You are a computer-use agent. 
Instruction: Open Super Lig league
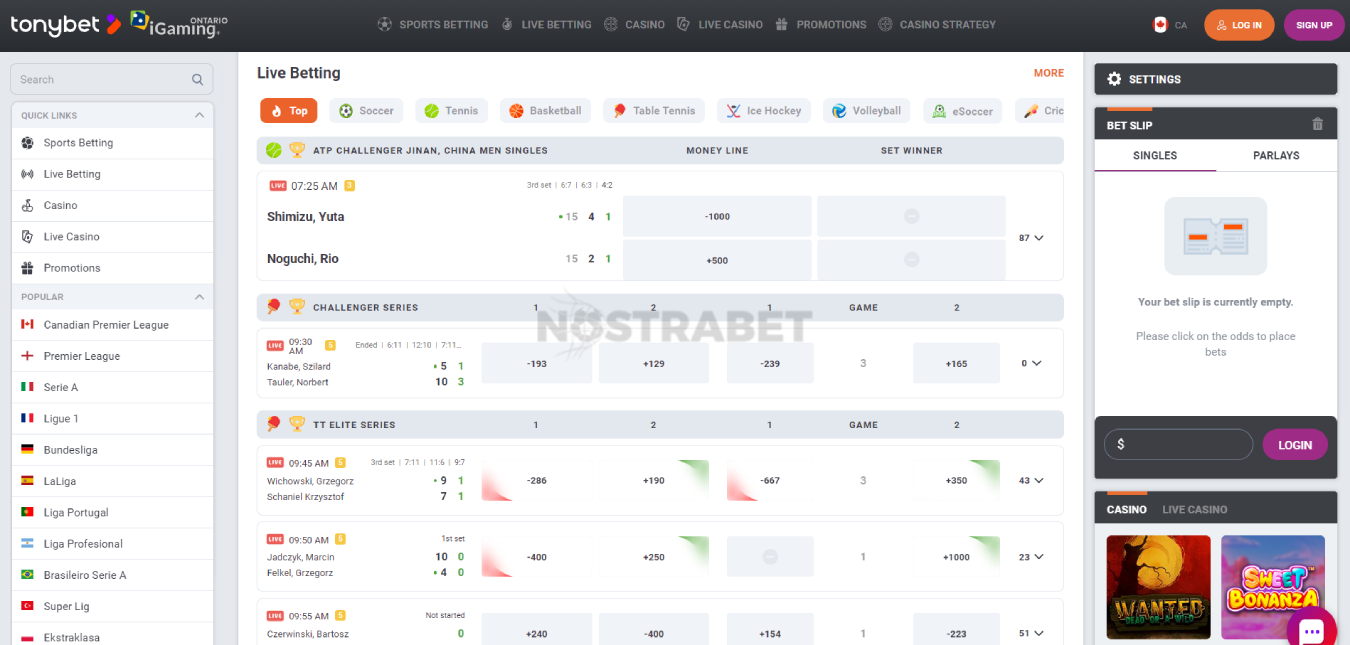point(112,607)
